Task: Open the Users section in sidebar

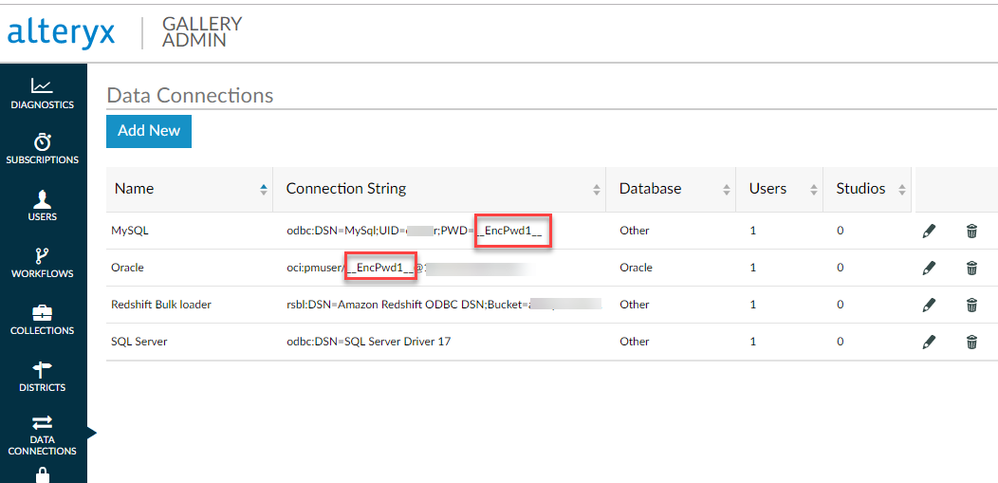Action: 42,205
